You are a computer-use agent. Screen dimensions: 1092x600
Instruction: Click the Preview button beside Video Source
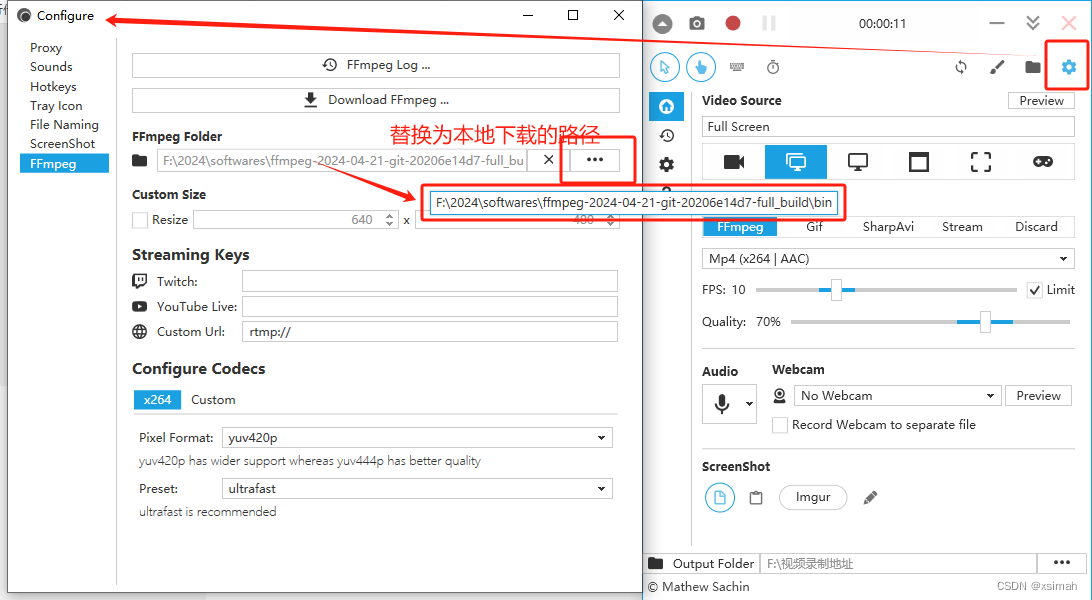pyautogui.click(x=1041, y=100)
